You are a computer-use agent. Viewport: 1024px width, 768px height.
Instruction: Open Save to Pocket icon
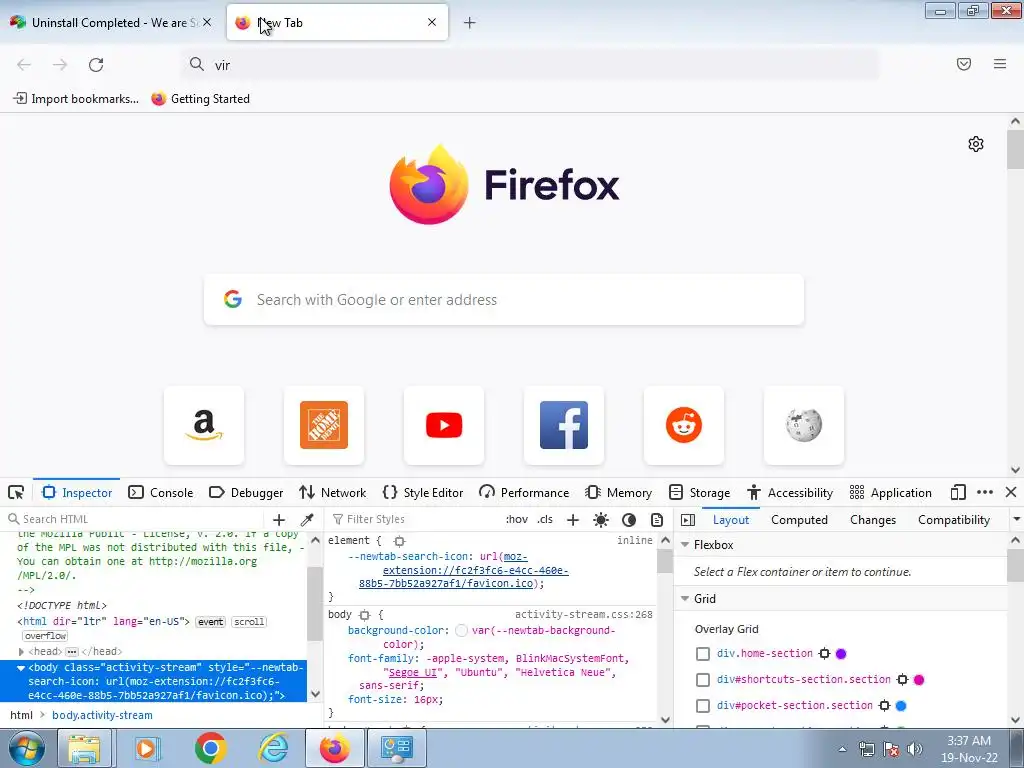[x=964, y=64]
